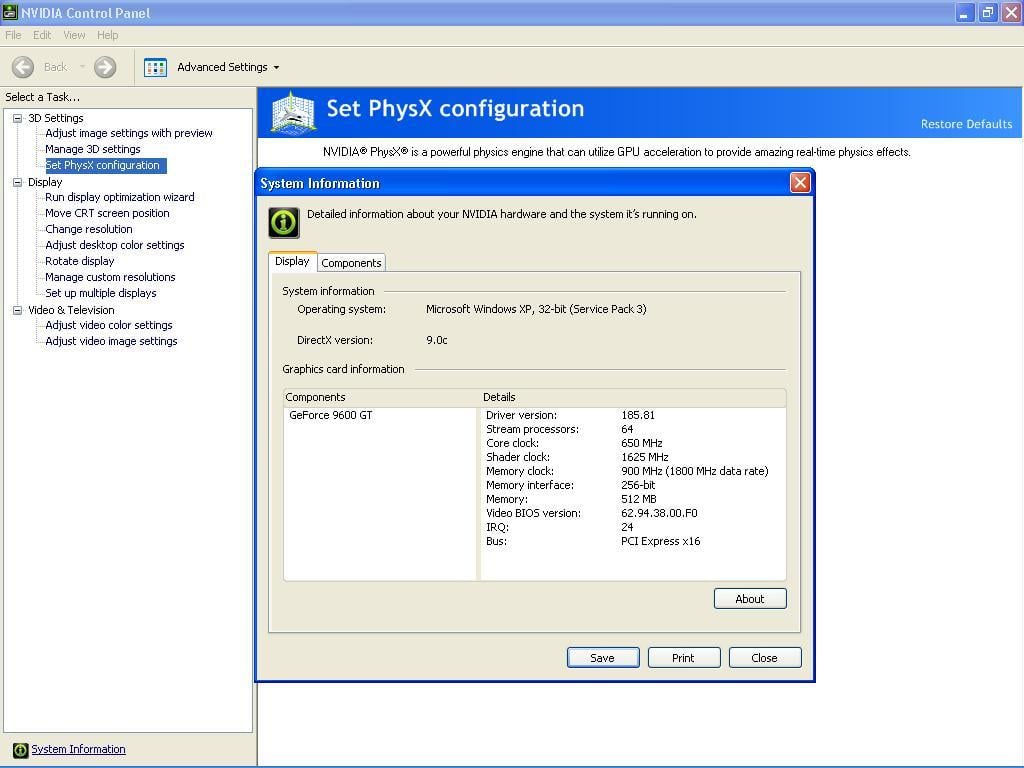Click the Core clock value 650 MHz
1024x768 pixels.
(x=642, y=443)
